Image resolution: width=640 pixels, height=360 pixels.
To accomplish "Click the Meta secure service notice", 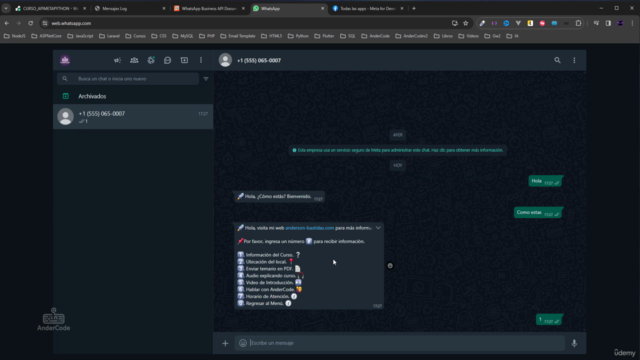I will [398, 150].
